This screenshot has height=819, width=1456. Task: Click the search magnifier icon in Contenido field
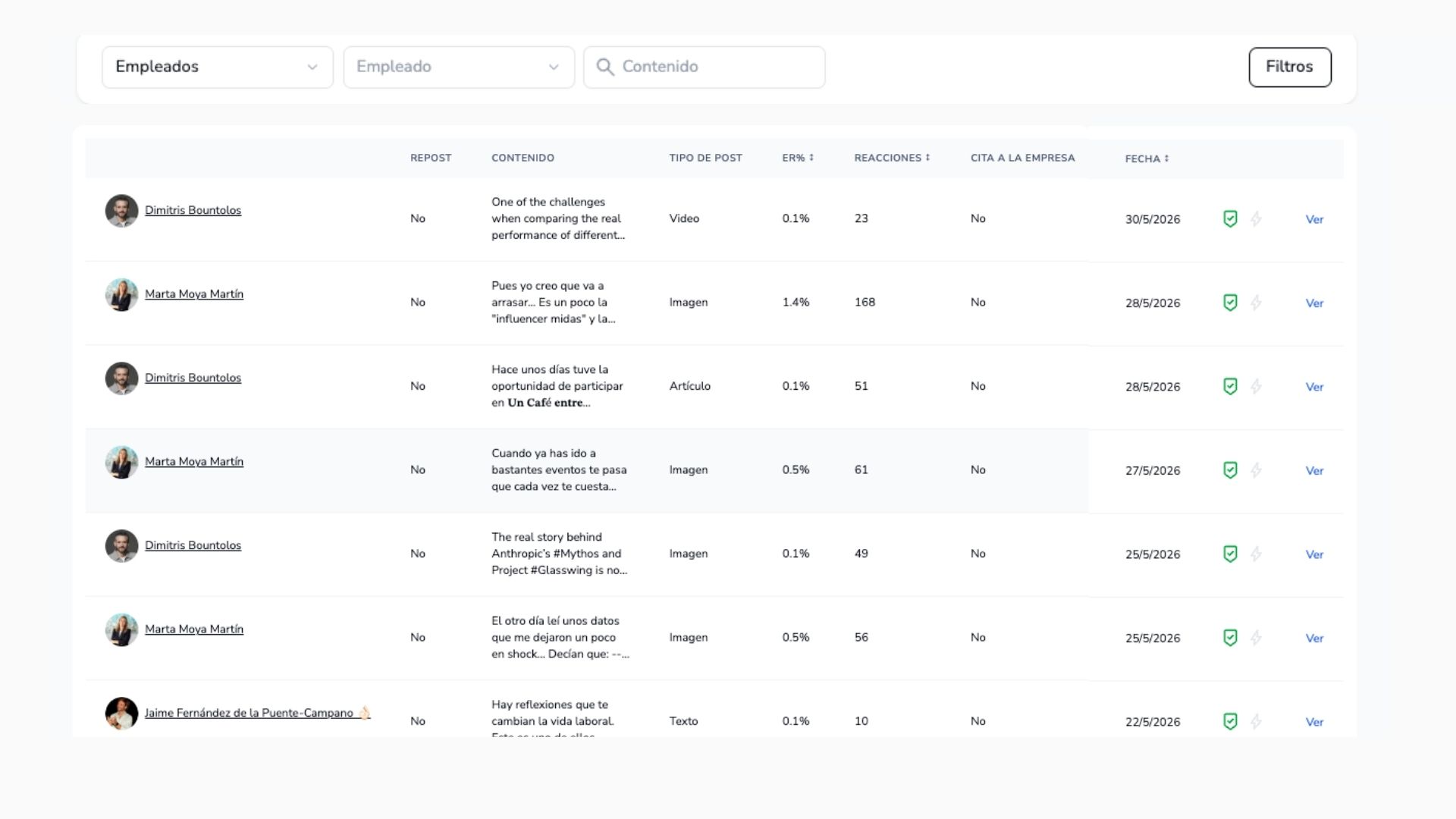pyautogui.click(x=605, y=67)
